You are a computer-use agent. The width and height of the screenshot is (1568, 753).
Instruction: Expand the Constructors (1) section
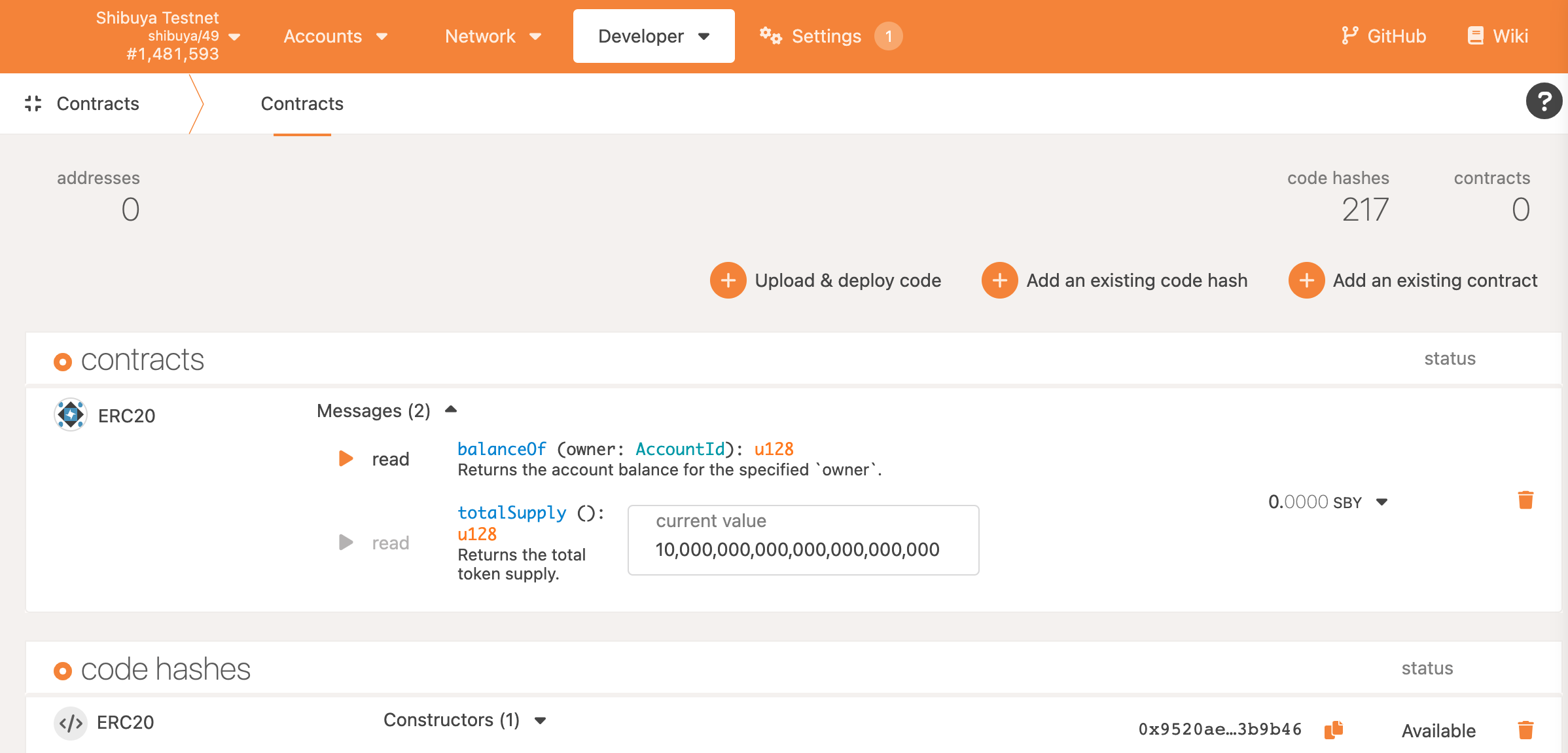coord(540,720)
